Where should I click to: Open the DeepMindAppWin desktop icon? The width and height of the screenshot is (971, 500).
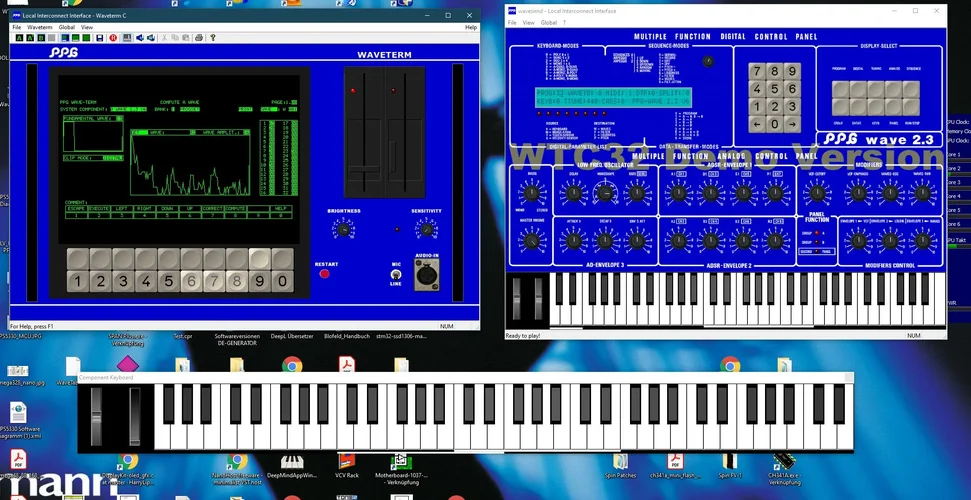point(292,468)
